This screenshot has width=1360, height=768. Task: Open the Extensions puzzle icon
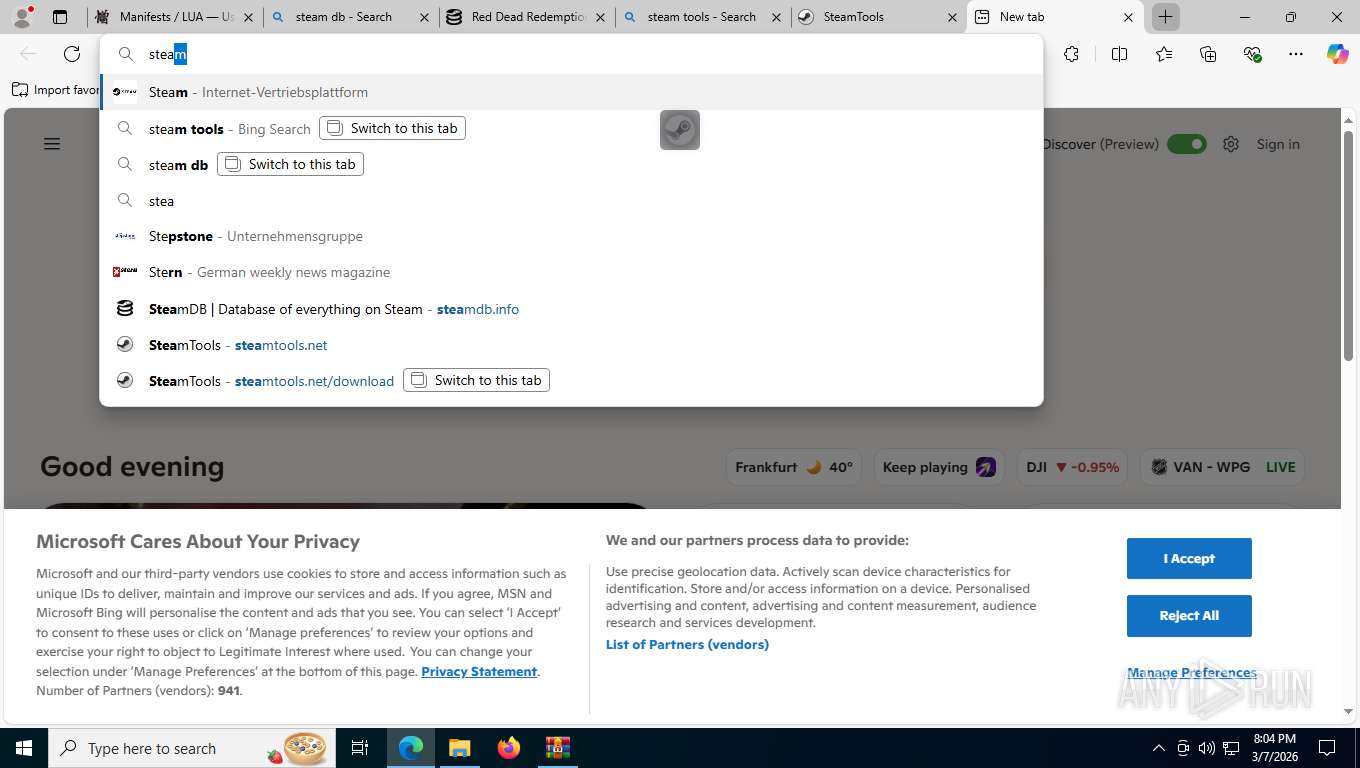(x=1071, y=54)
